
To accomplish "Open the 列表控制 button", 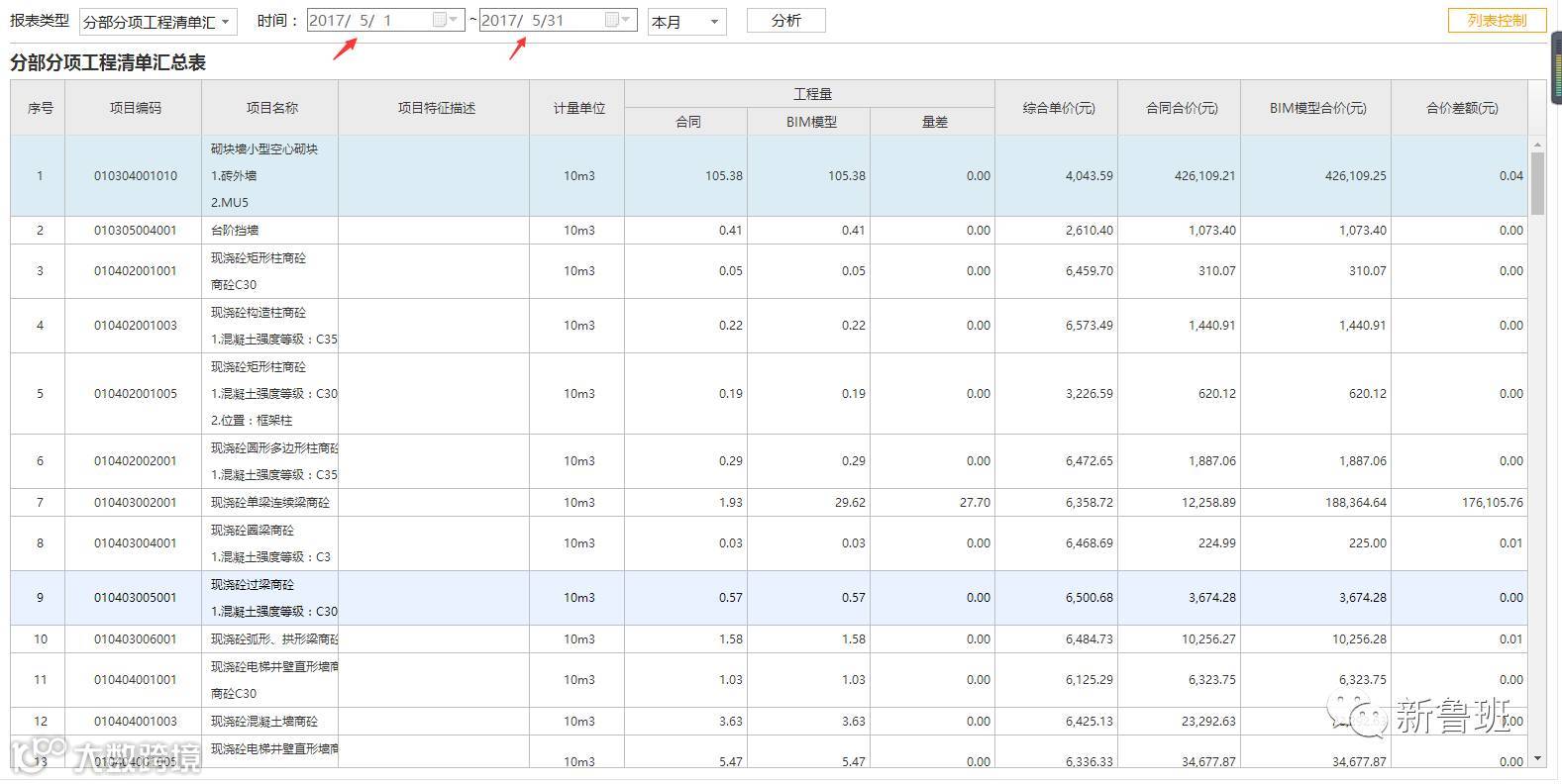I will click(x=1497, y=20).
